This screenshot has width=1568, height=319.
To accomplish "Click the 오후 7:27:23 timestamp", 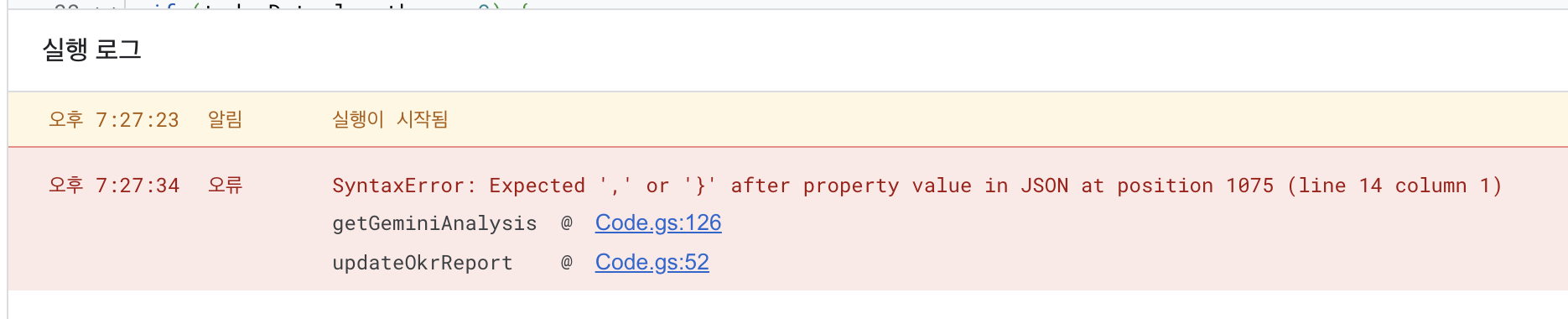I will tap(113, 119).
